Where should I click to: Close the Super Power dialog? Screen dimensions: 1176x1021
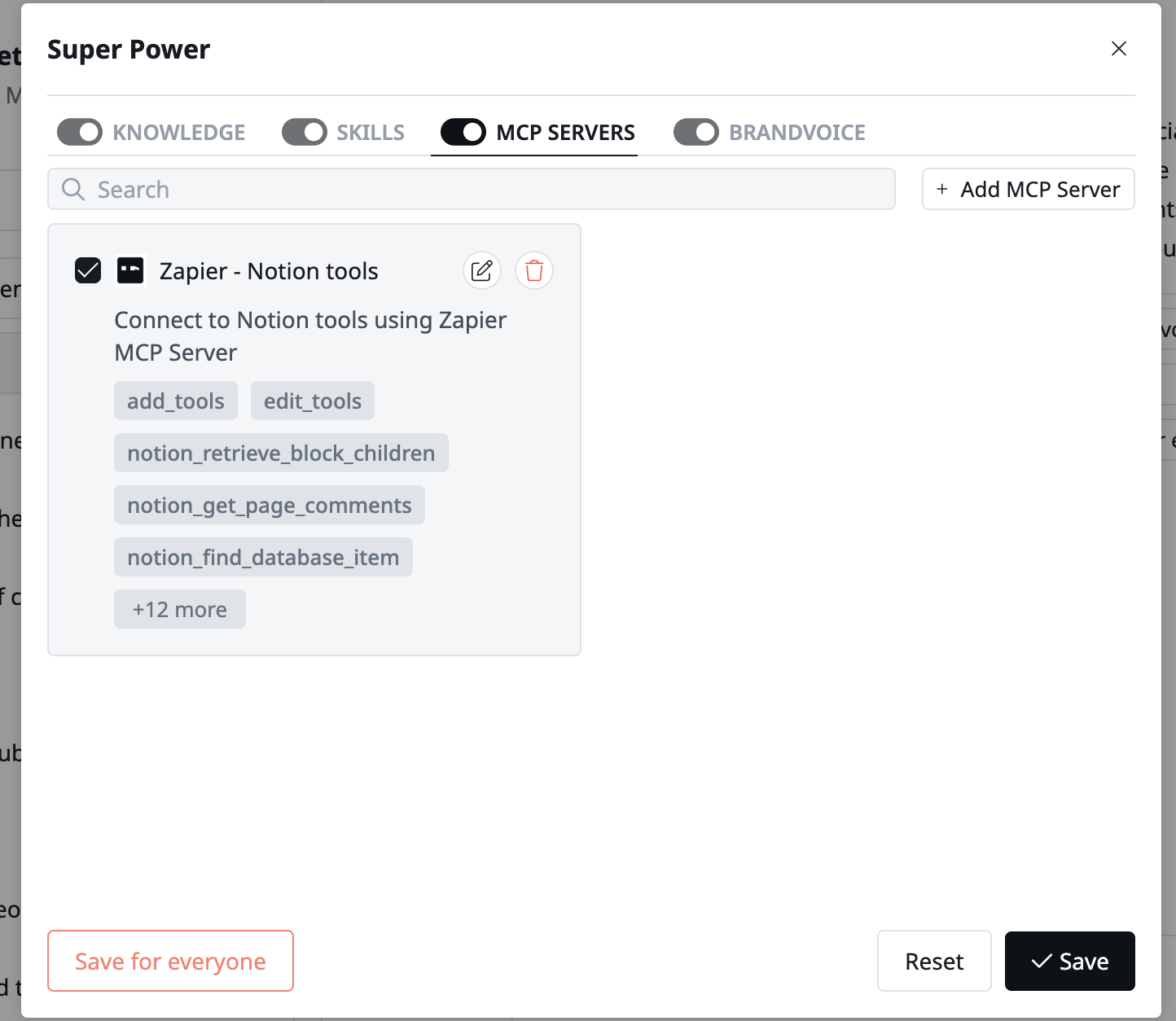click(x=1119, y=49)
